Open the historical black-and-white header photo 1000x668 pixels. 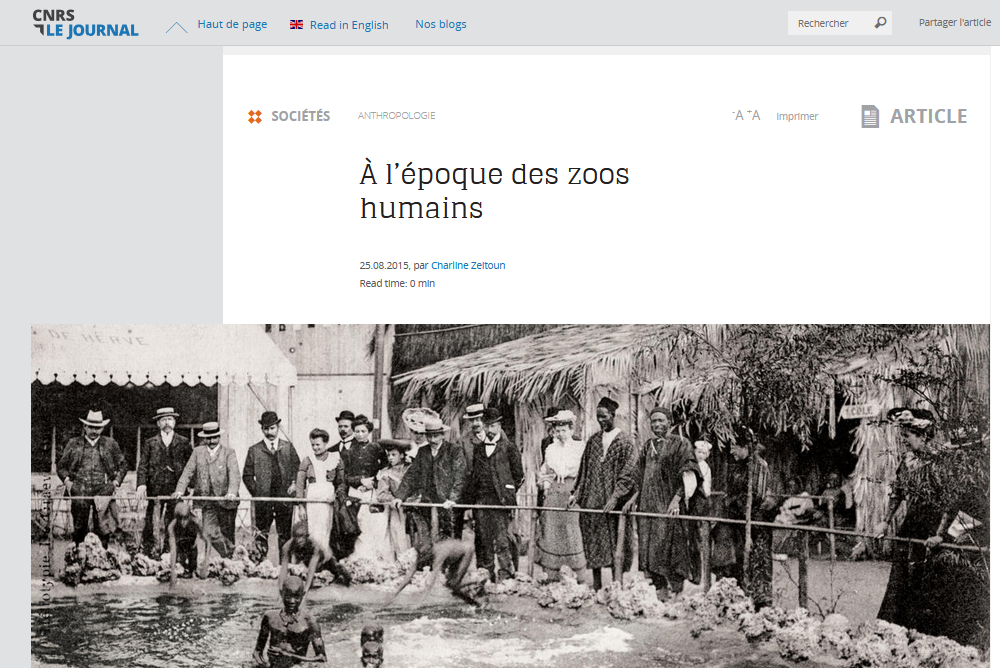click(x=510, y=496)
